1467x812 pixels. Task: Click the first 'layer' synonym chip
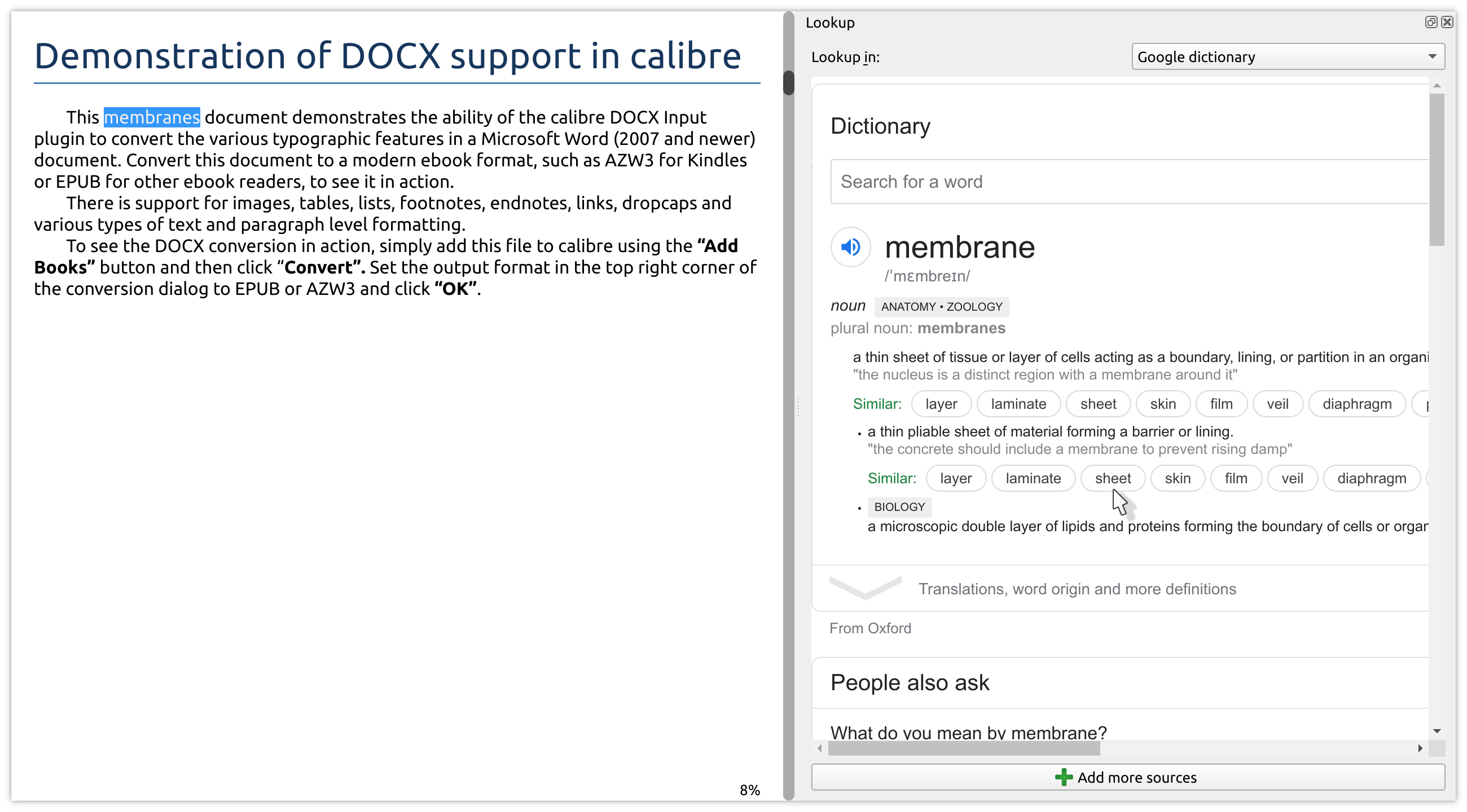[x=941, y=404]
